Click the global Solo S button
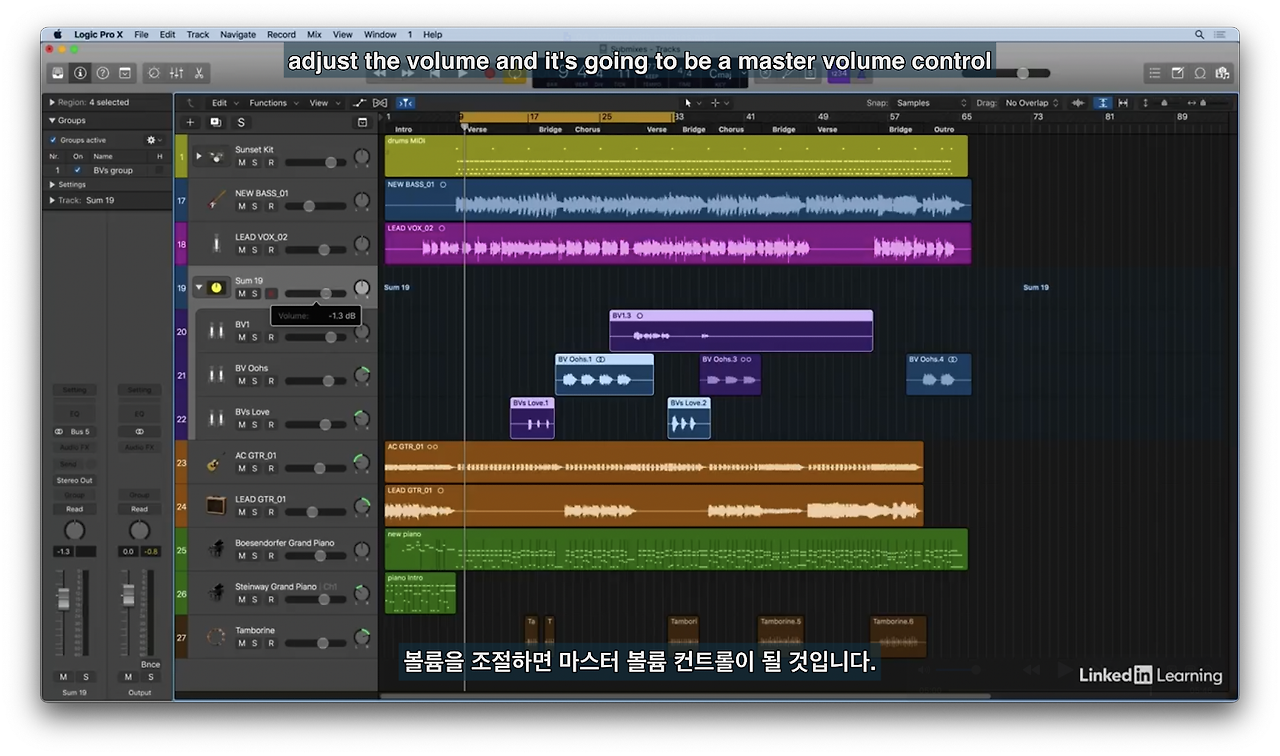The height and width of the screenshot is (756, 1280). coord(241,122)
